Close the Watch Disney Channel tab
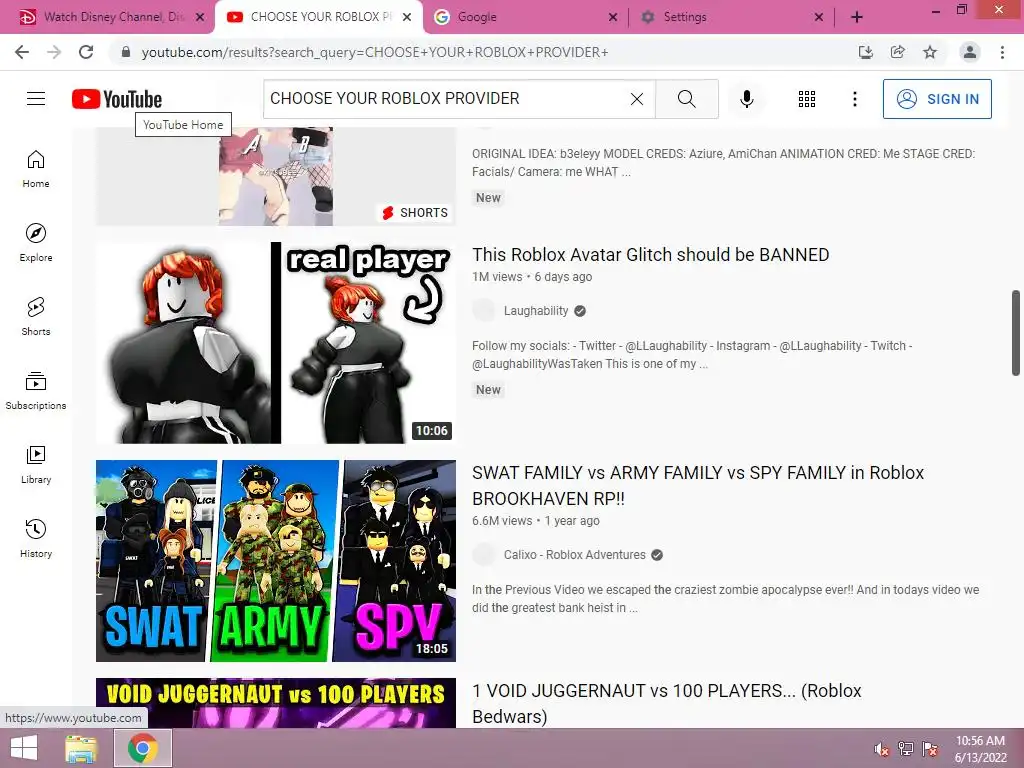The width and height of the screenshot is (1024, 768). click(200, 17)
